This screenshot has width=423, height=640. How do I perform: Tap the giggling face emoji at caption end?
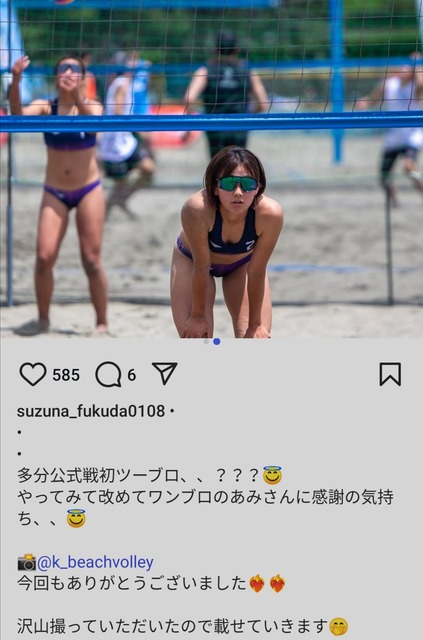(x=339, y=627)
